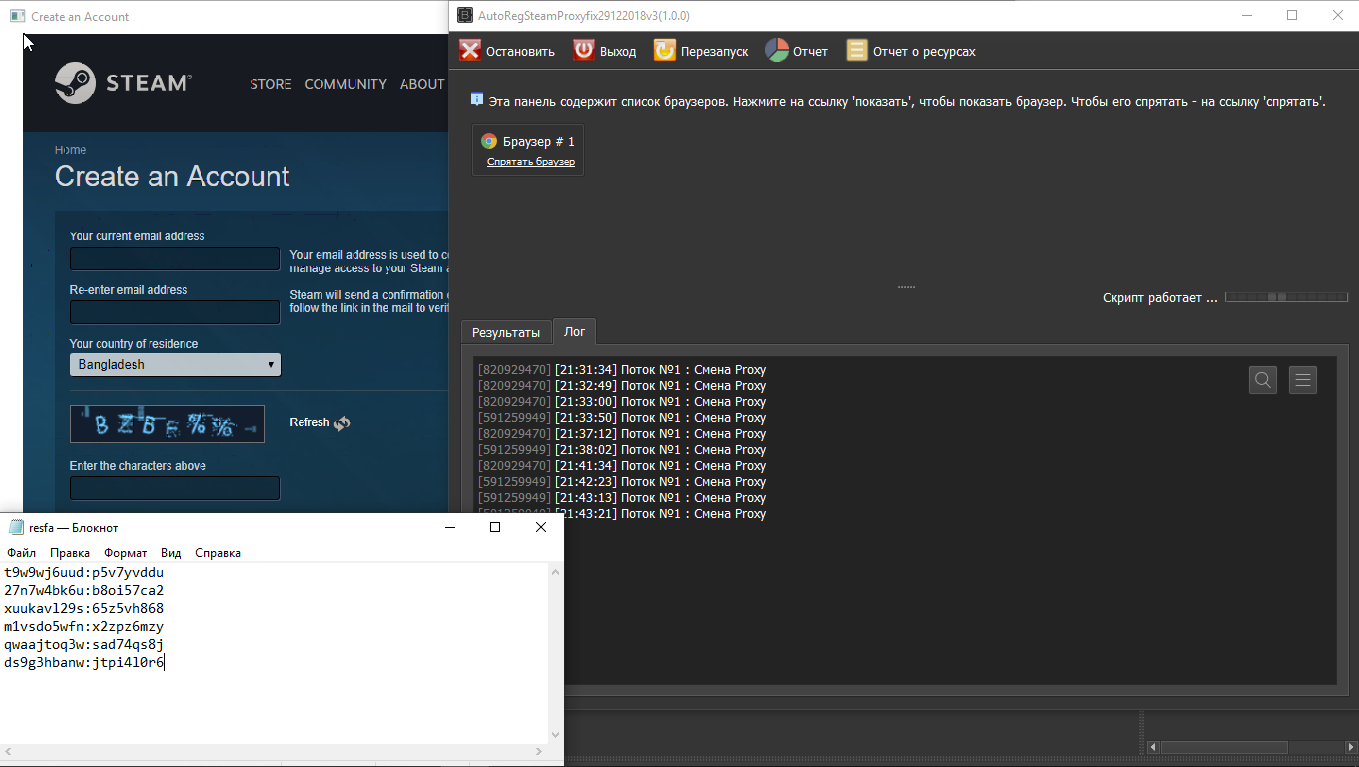This screenshot has width=1359, height=767.
Task: Click the AutoRegSteam app icon in title bar
Action: 465,15
